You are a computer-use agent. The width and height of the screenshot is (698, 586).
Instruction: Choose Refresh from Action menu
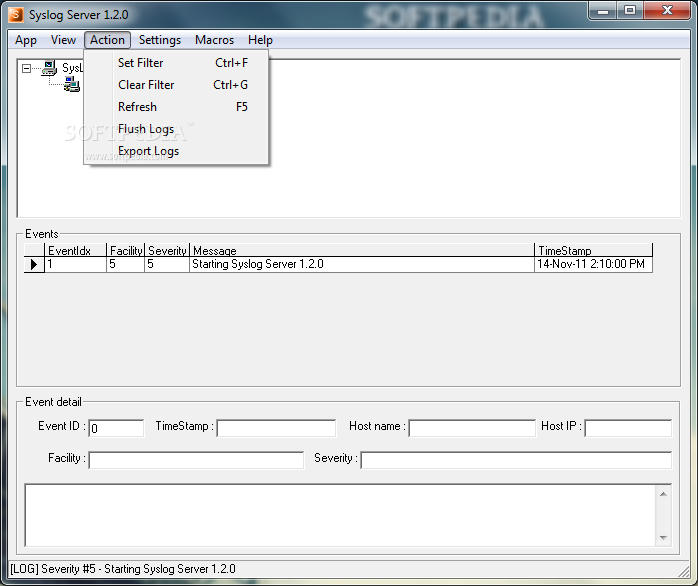176,107
